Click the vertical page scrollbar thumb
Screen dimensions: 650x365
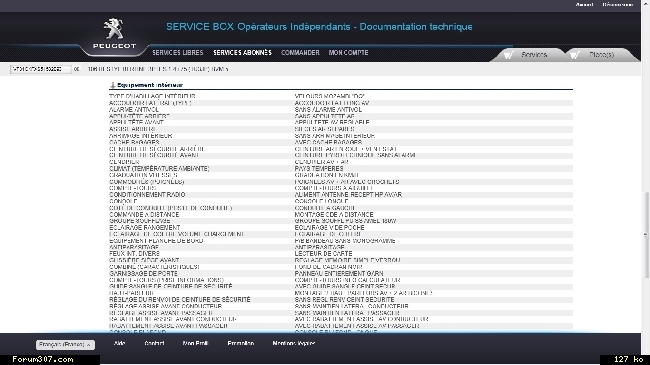point(645,234)
